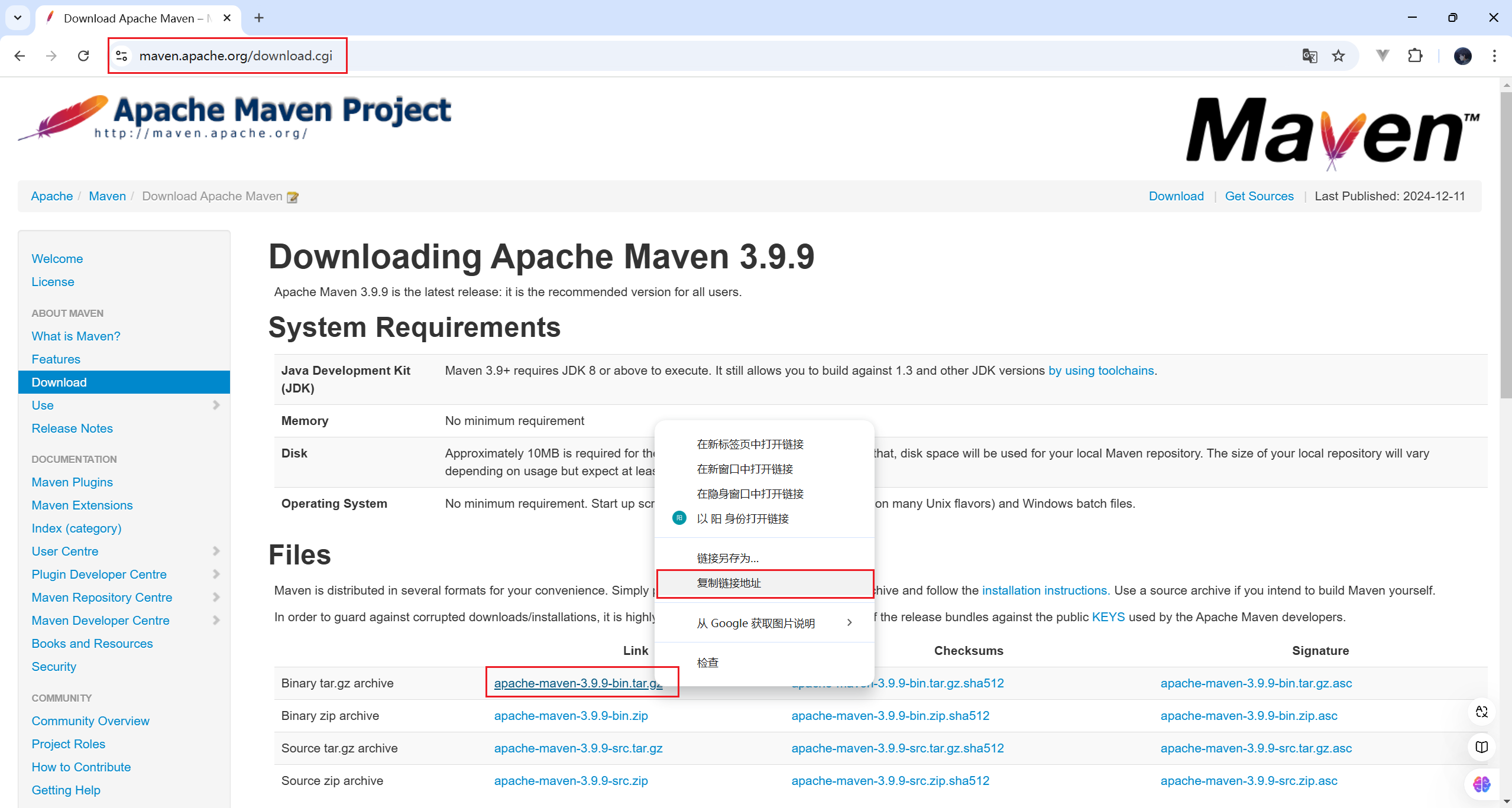The height and width of the screenshot is (808, 1512).
Task: Expand Maven Repository Centre chevron
Action: coord(216,597)
